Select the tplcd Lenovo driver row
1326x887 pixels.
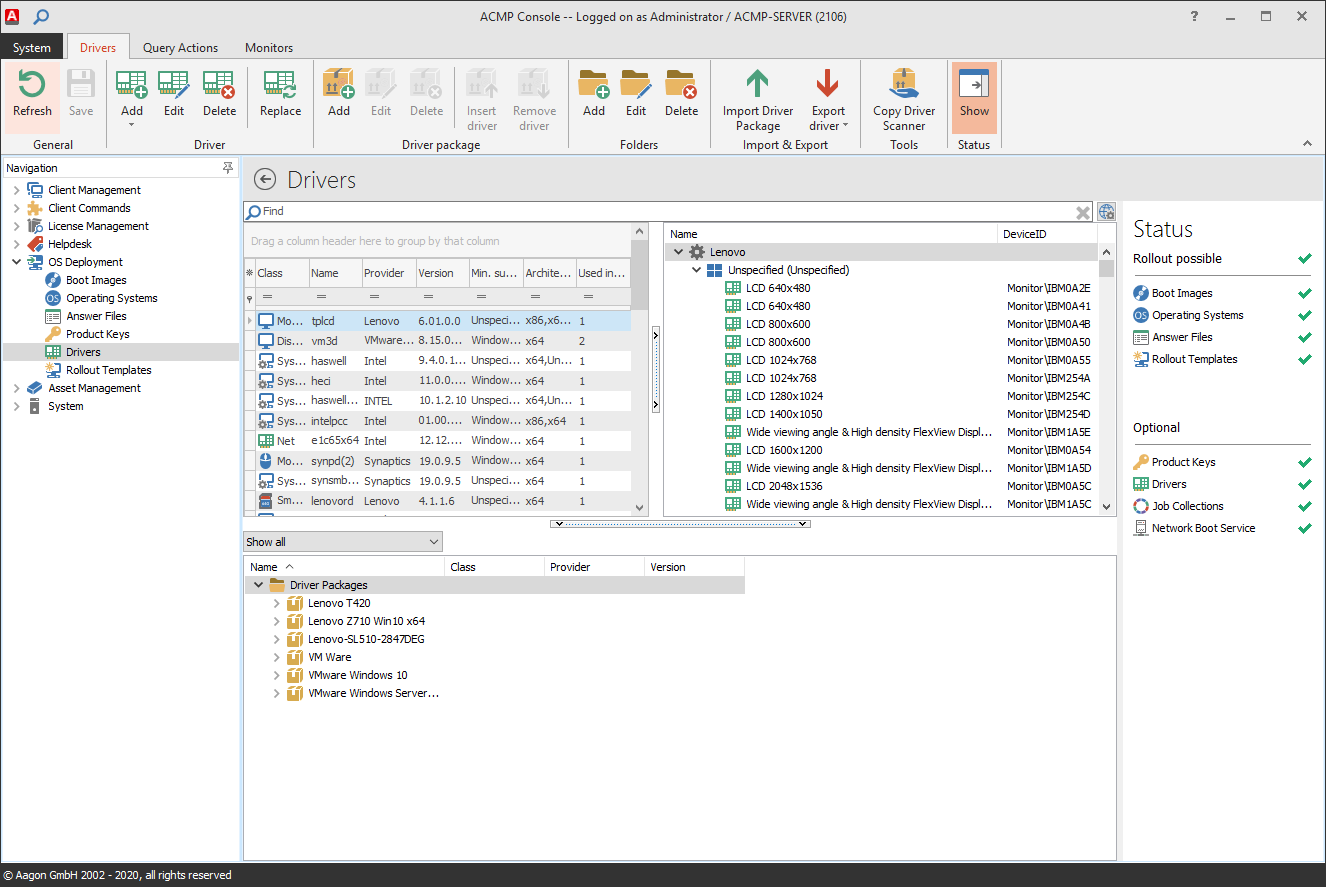point(437,321)
